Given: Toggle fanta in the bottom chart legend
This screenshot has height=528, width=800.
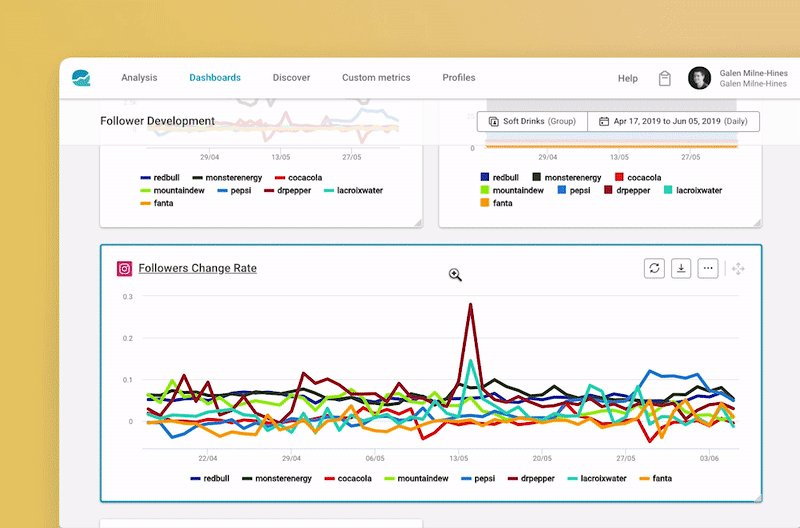Looking at the screenshot, I should click(x=656, y=479).
